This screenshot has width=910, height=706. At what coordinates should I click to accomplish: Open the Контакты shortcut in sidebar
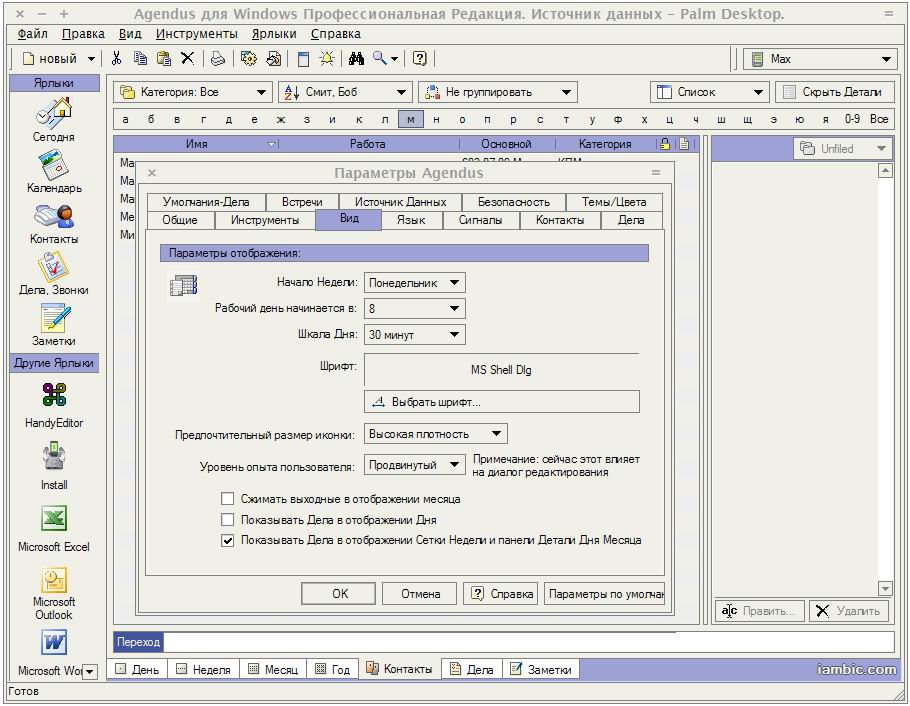[x=54, y=217]
